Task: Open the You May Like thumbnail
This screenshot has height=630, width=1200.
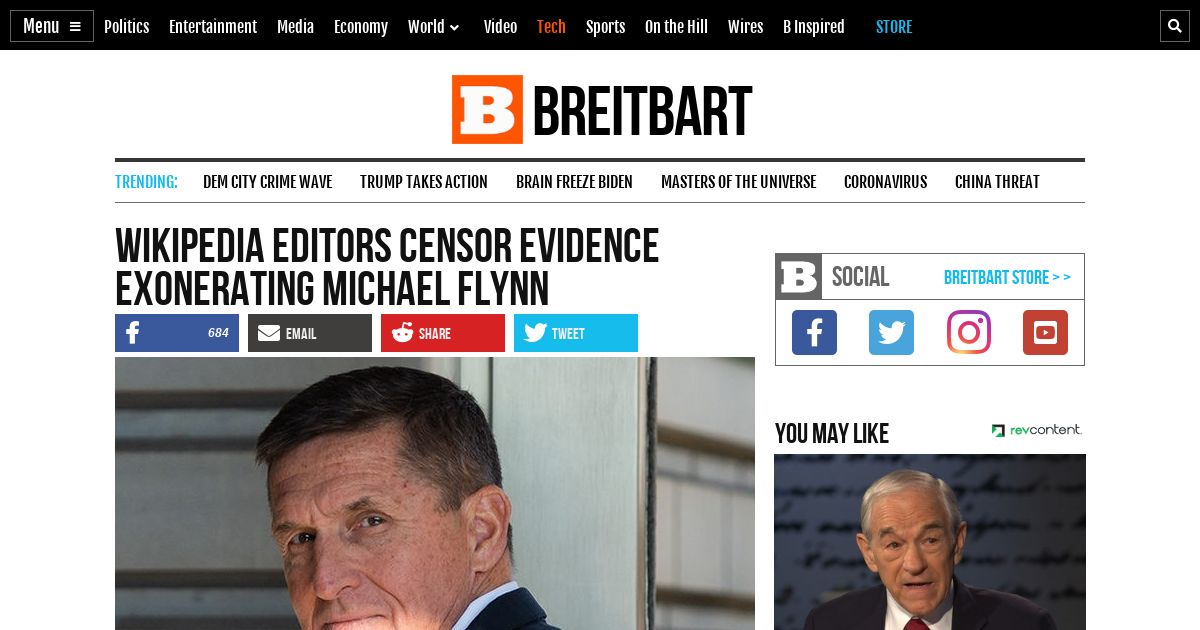Action: coord(930,542)
